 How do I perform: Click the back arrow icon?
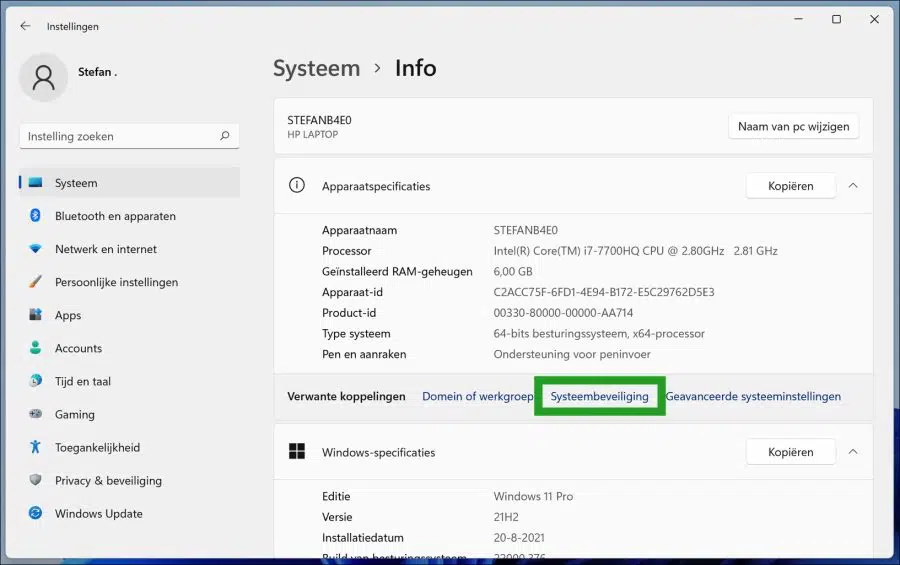[x=25, y=26]
